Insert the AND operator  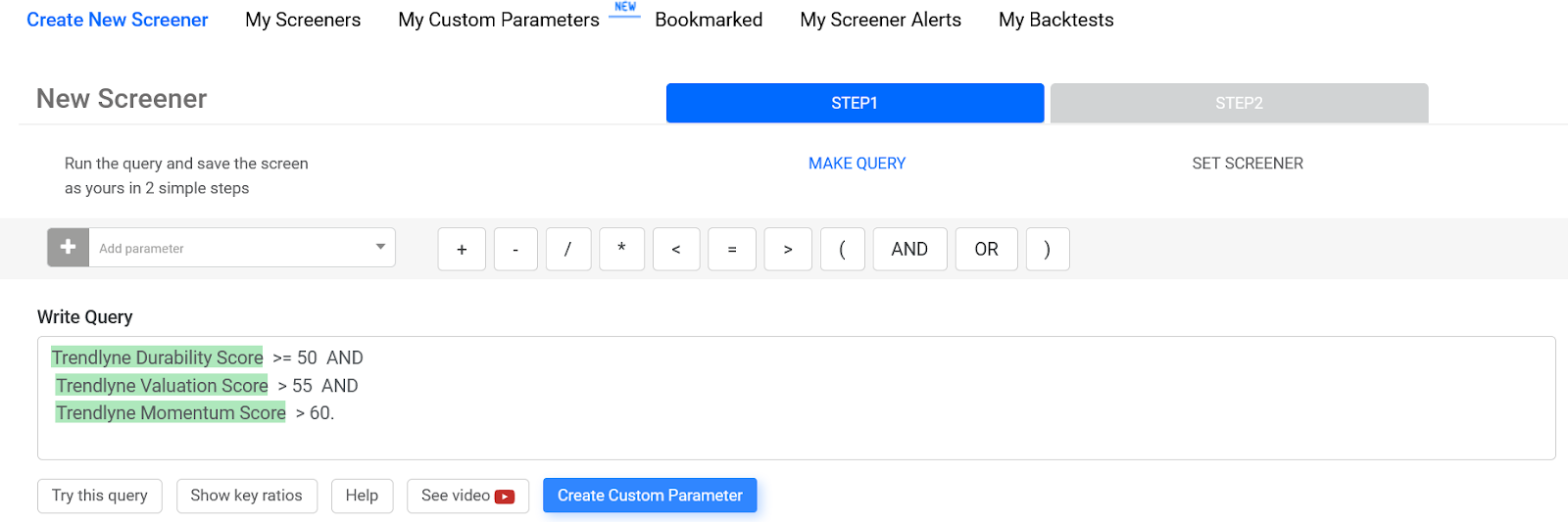click(909, 249)
